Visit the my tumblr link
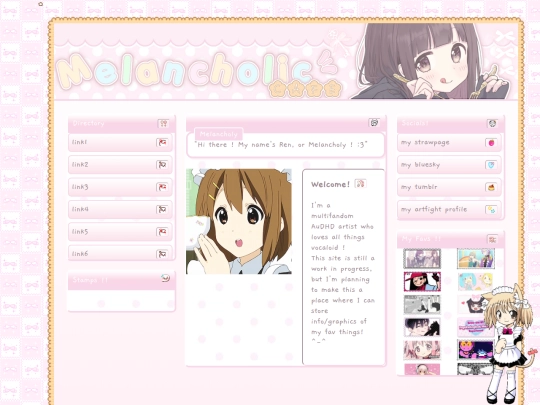 [449, 187]
